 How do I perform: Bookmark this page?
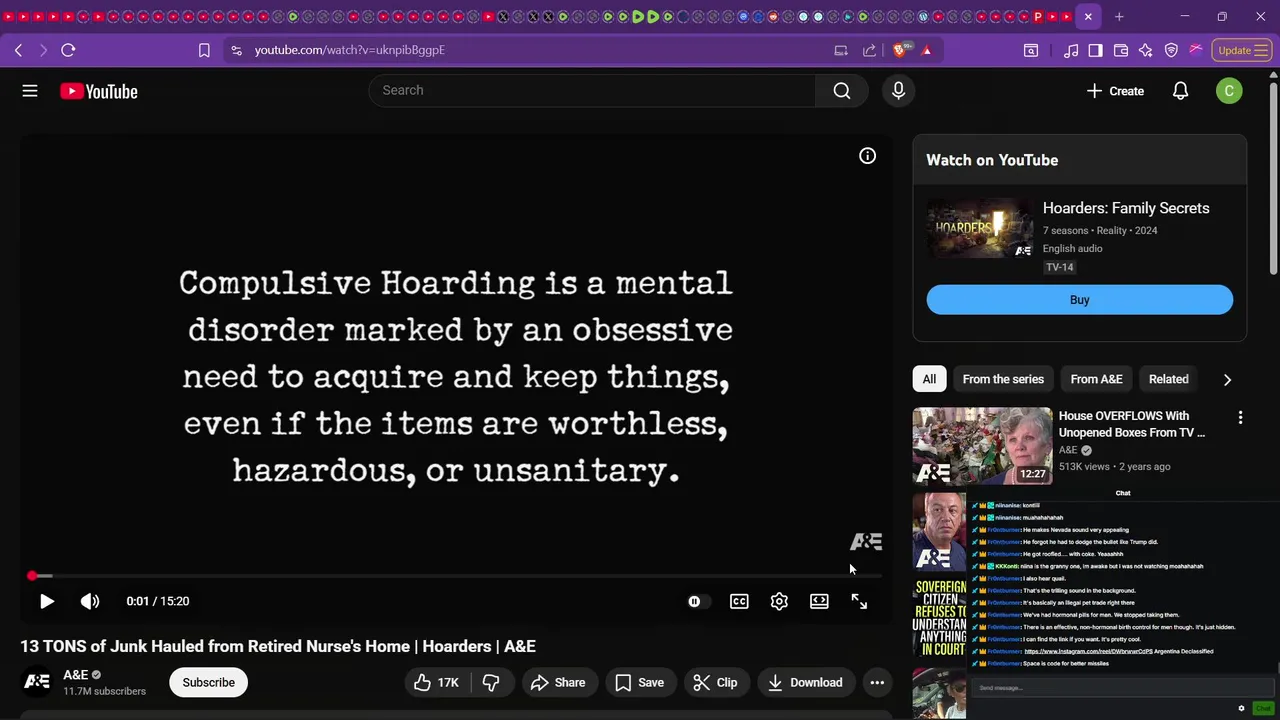coord(204,50)
